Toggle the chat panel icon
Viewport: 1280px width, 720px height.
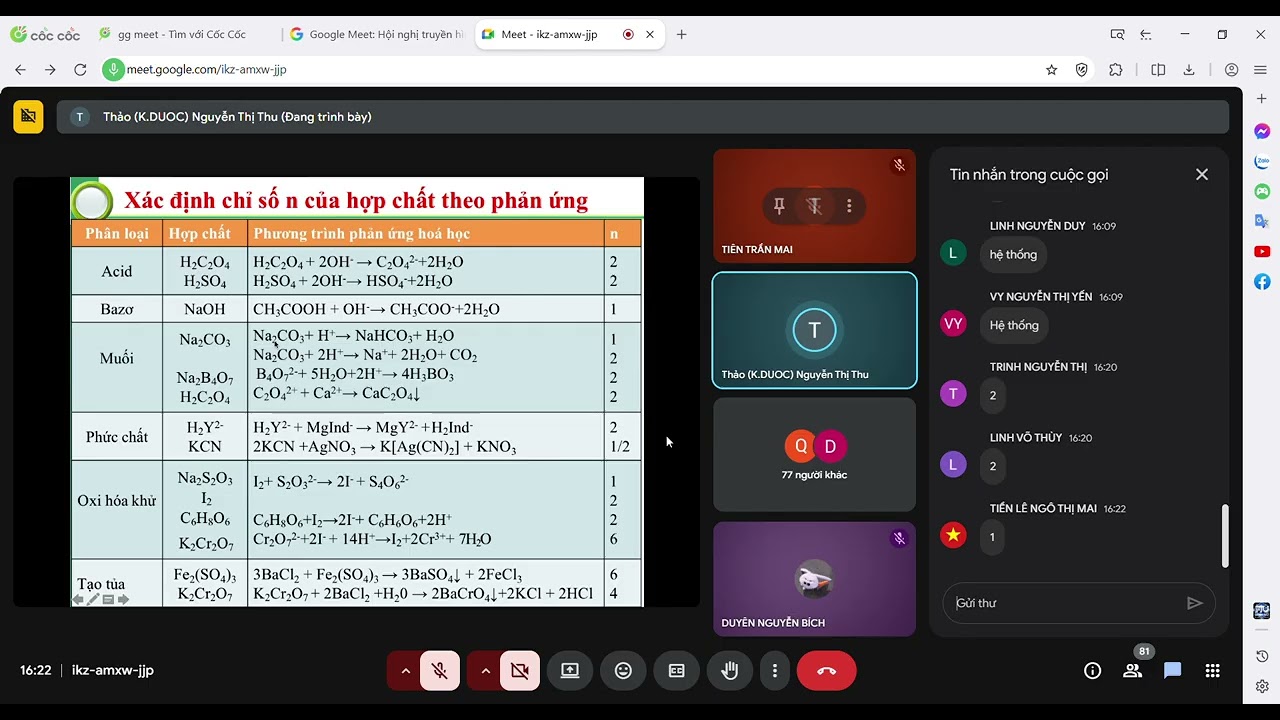tap(1172, 671)
